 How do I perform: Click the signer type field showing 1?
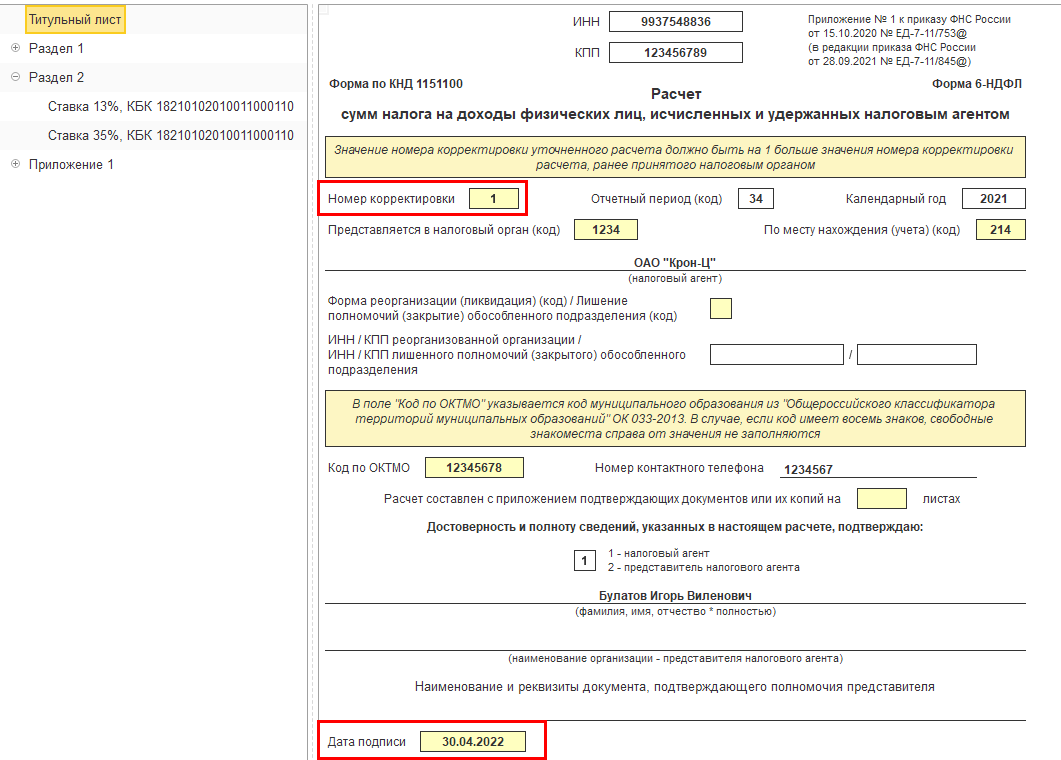(585, 560)
